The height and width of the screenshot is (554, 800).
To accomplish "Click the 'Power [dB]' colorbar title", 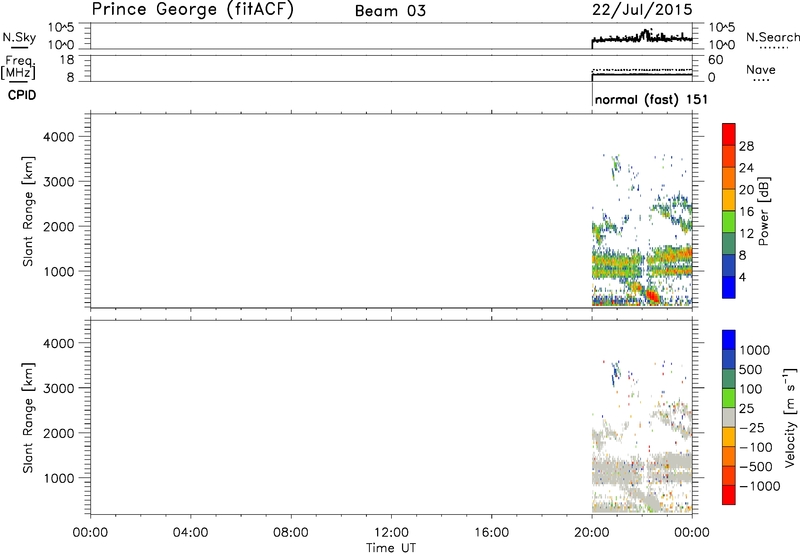I will click(x=763, y=211).
